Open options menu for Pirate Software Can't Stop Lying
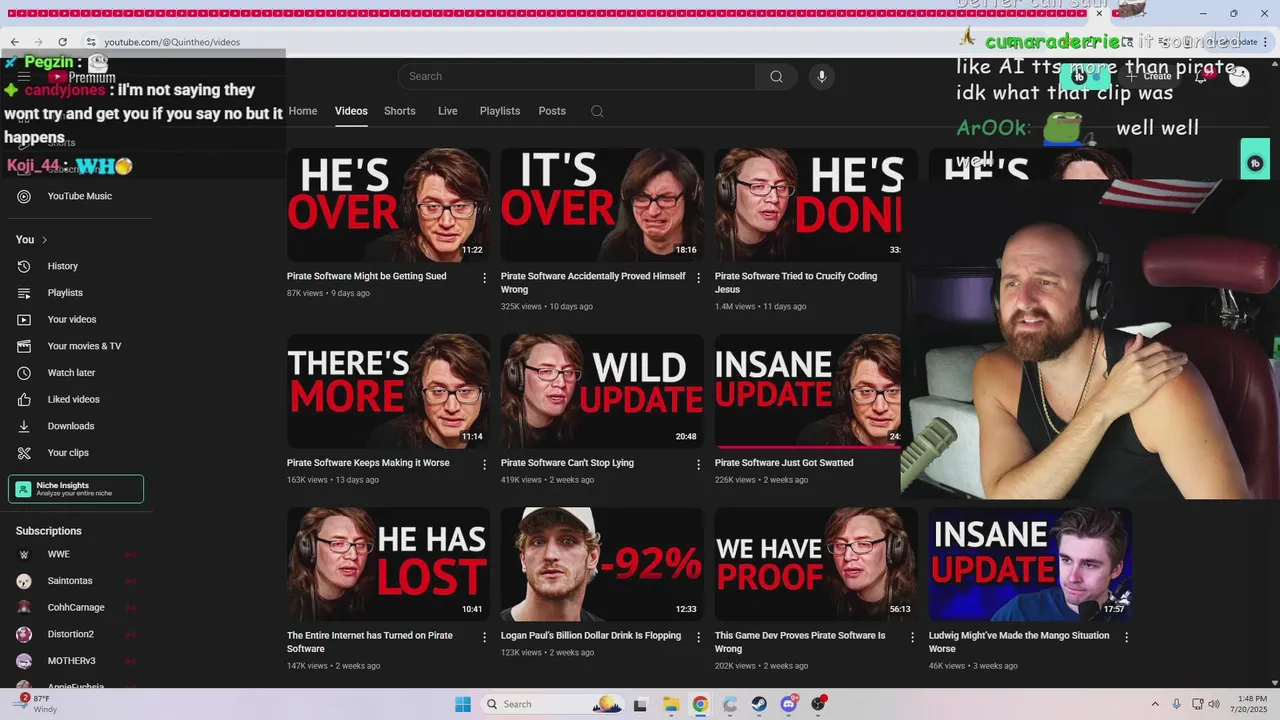The height and width of the screenshot is (720, 1280). pos(699,465)
